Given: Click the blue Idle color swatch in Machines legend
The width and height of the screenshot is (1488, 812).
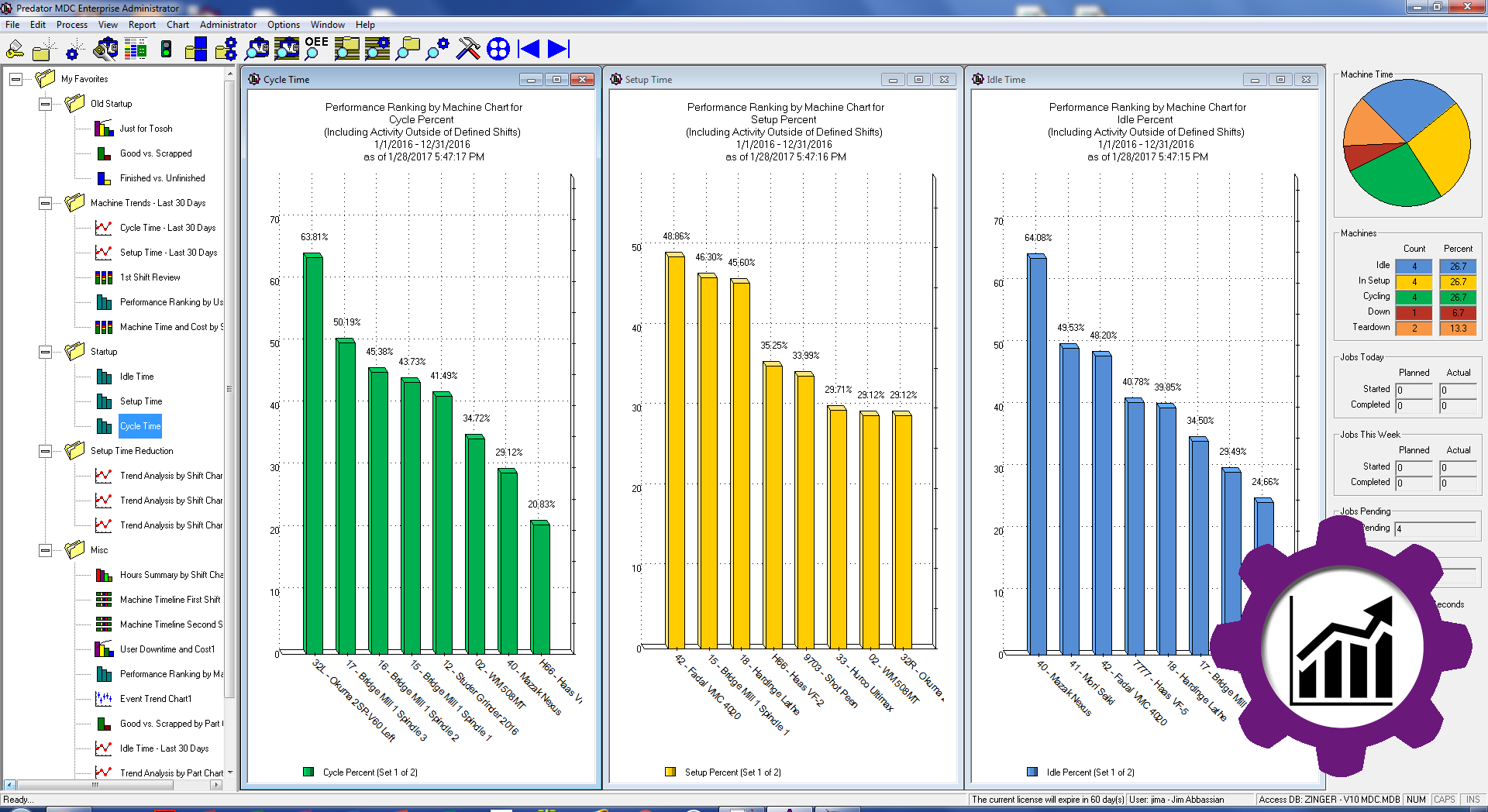Looking at the screenshot, I should [x=1414, y=265].
